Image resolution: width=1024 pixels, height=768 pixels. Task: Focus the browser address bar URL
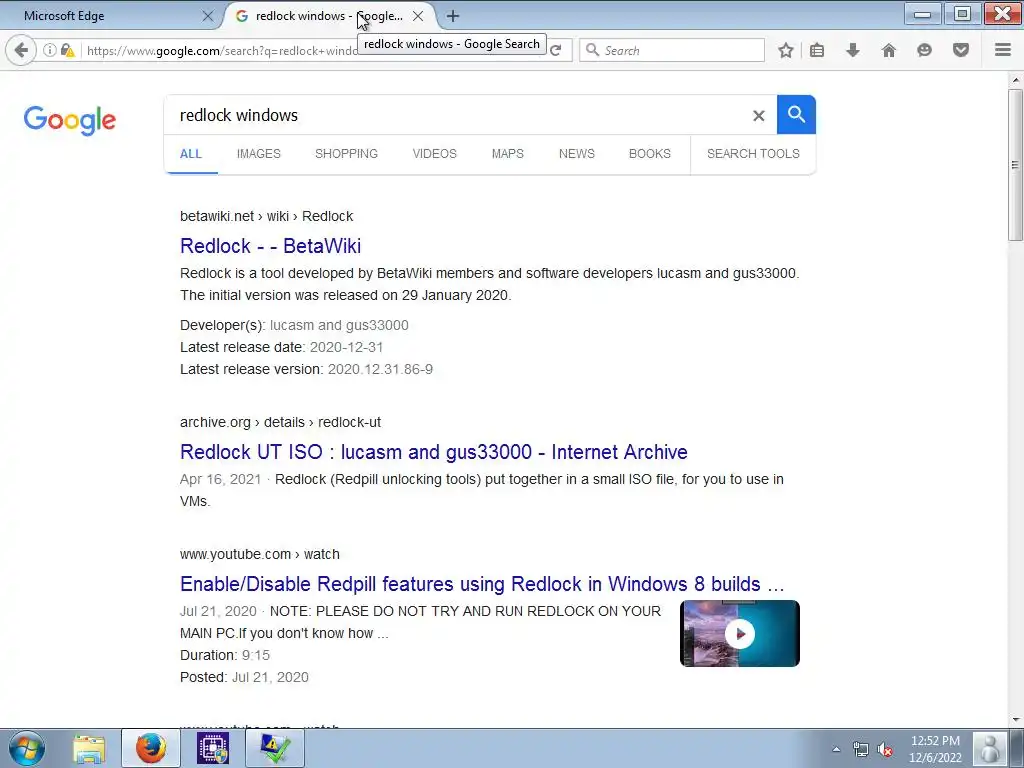click(x=222, y=50)
